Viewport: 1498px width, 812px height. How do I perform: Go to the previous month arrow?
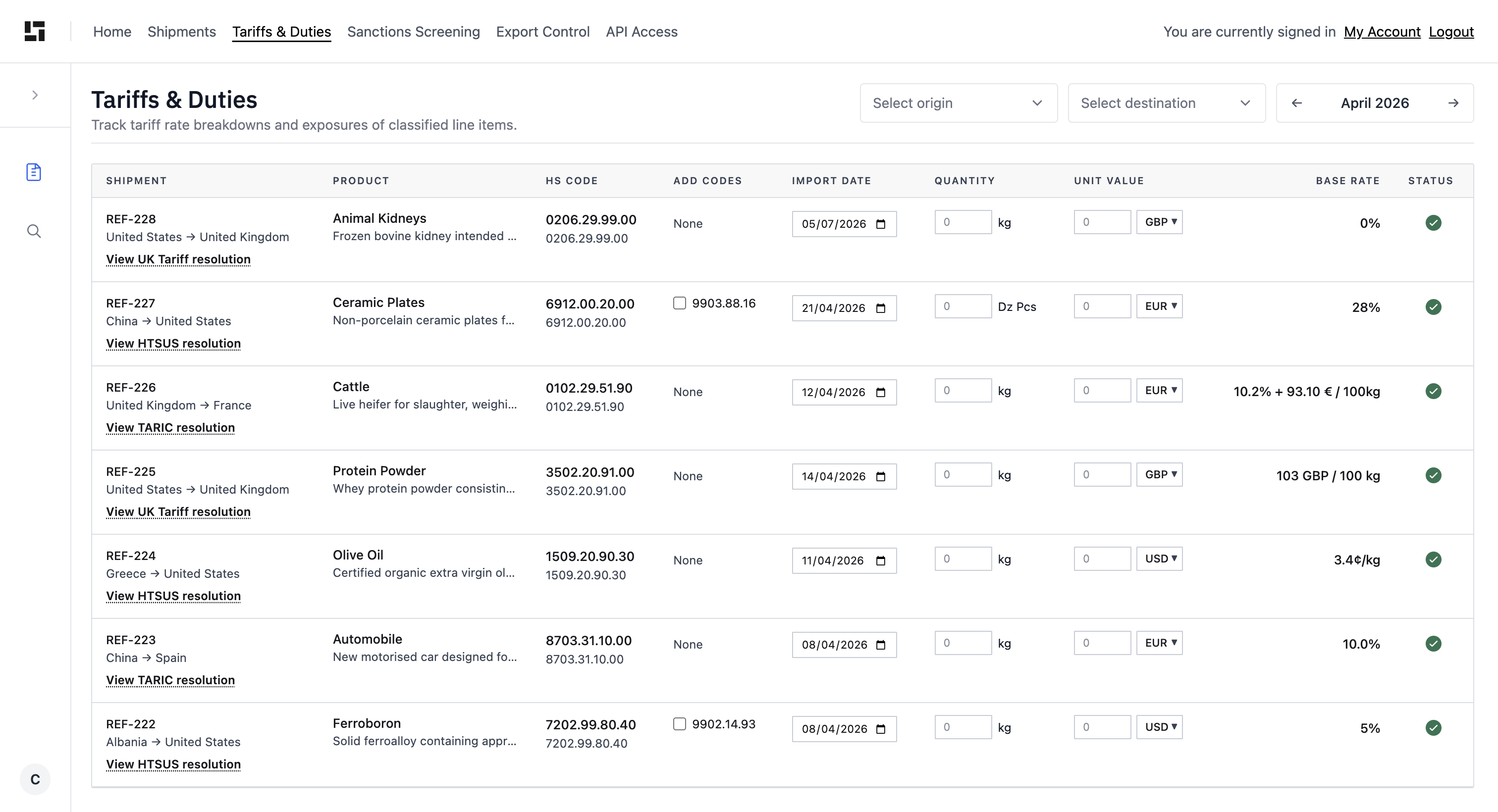click(1297, 103)
